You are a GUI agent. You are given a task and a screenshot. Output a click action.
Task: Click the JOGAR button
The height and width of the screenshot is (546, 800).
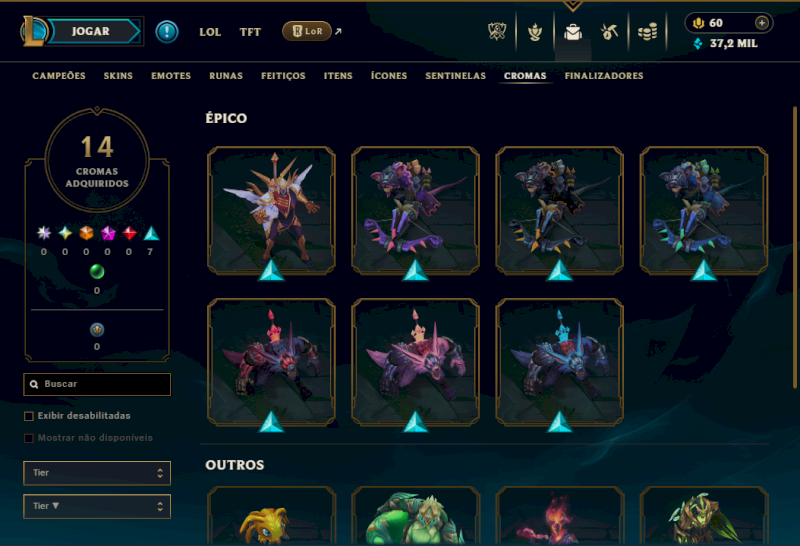(x=90, y=31)
